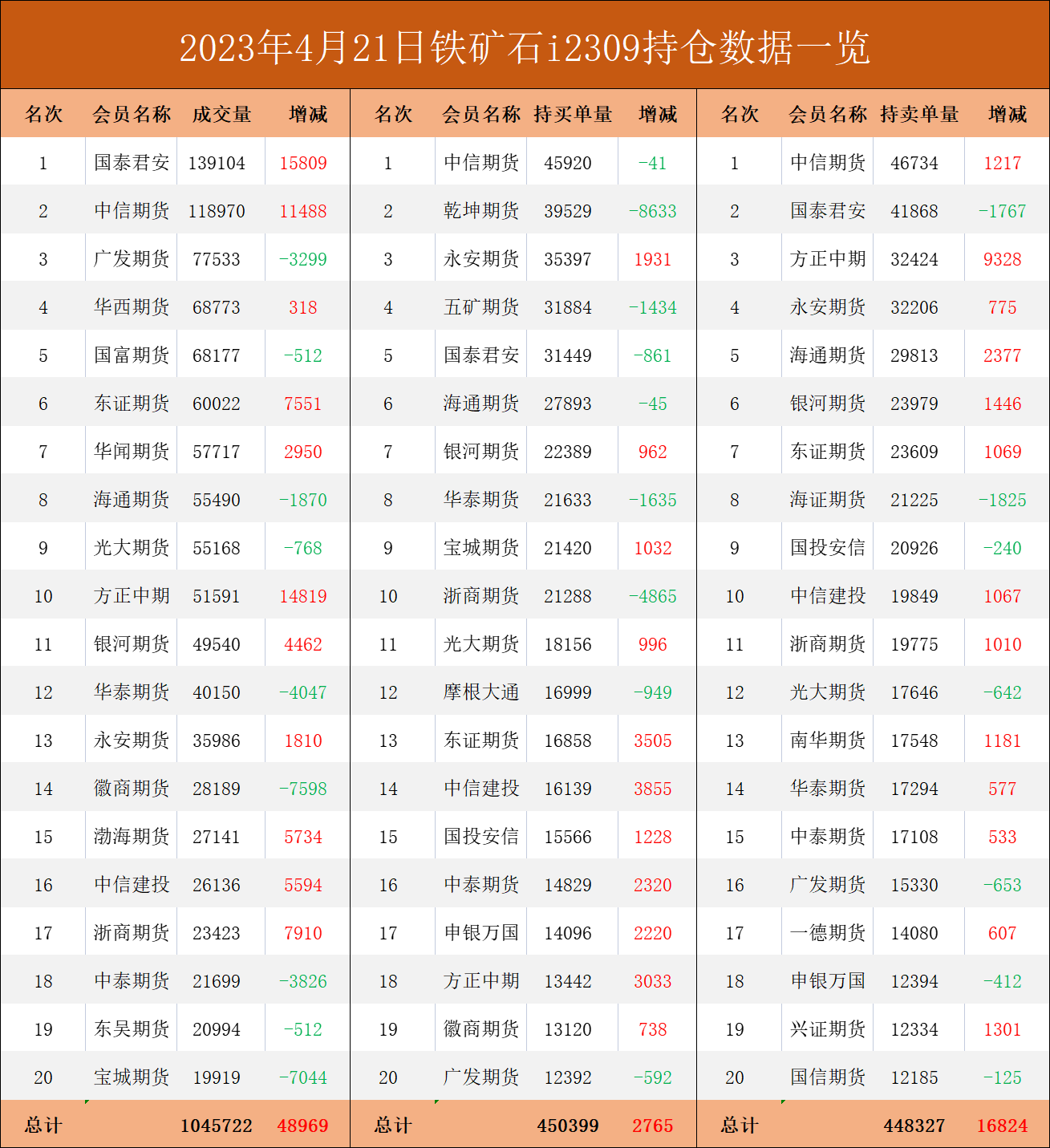Click the volume value 139104

[217, 163]
